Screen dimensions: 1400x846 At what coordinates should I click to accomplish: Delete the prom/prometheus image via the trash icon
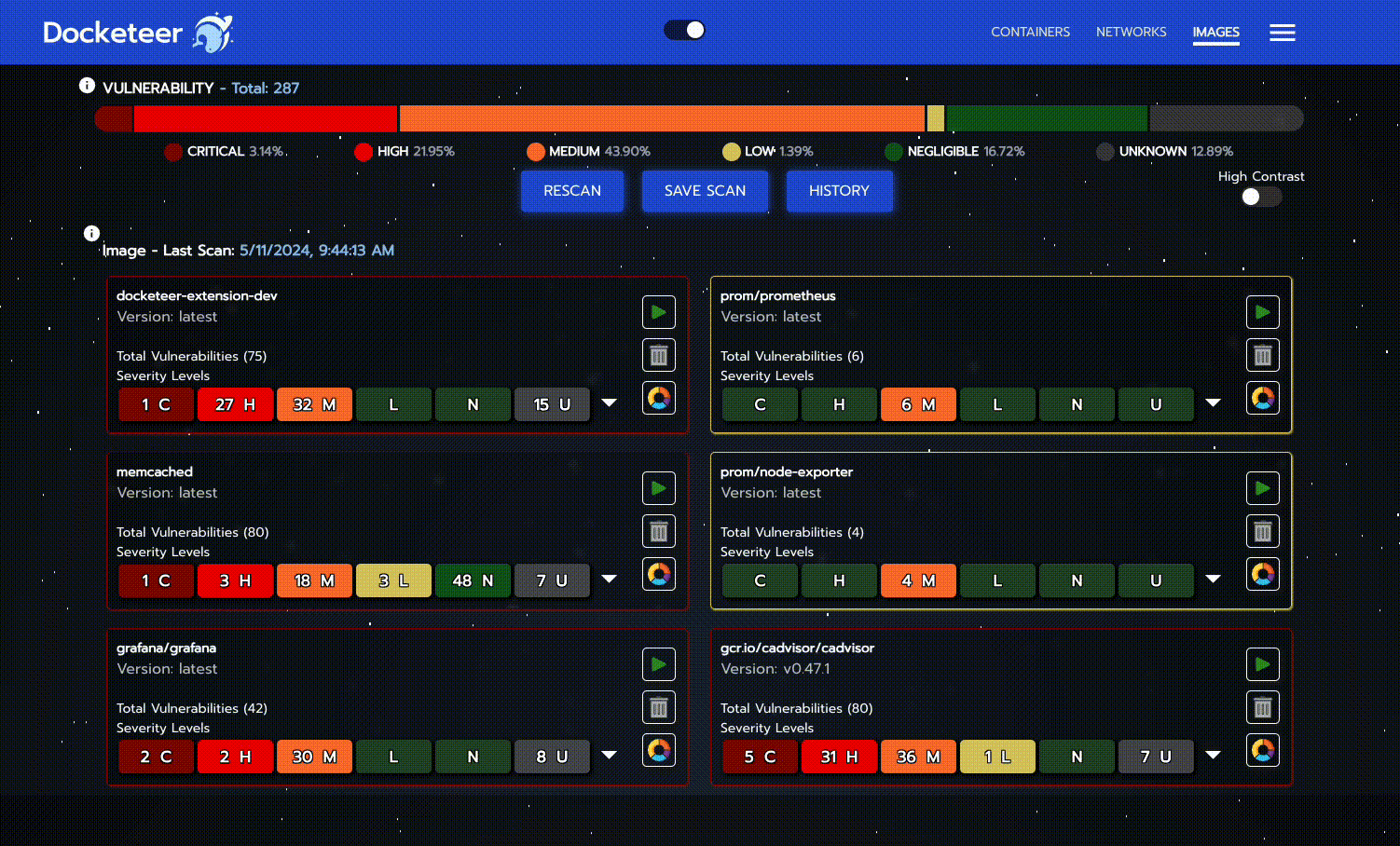coord(1263,355)
